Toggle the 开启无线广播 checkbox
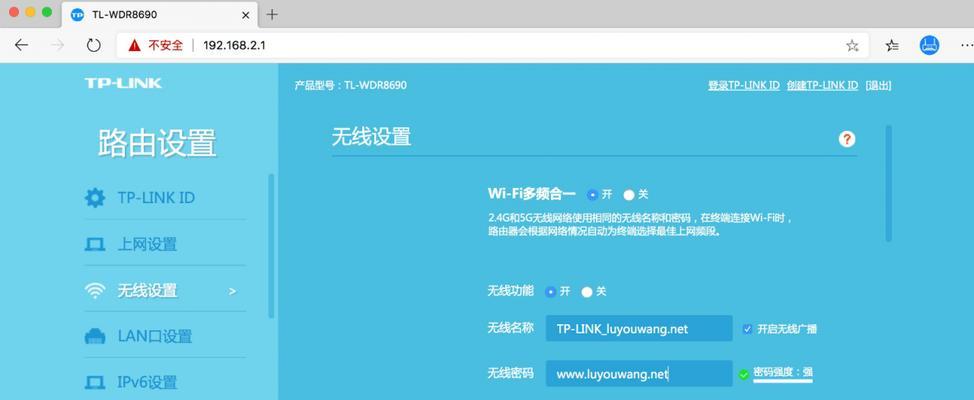The height and width of the screenshot is (400, 974). coord(747,329)
